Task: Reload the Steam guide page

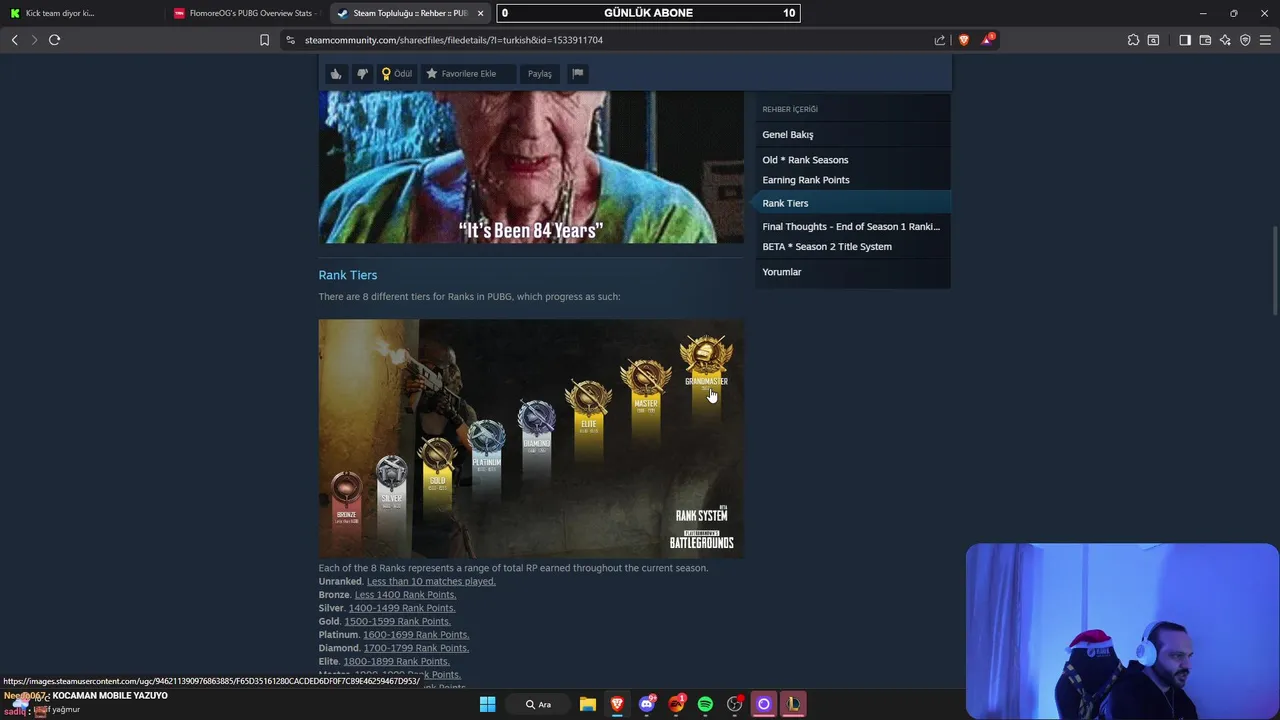Action: (55, 40)
